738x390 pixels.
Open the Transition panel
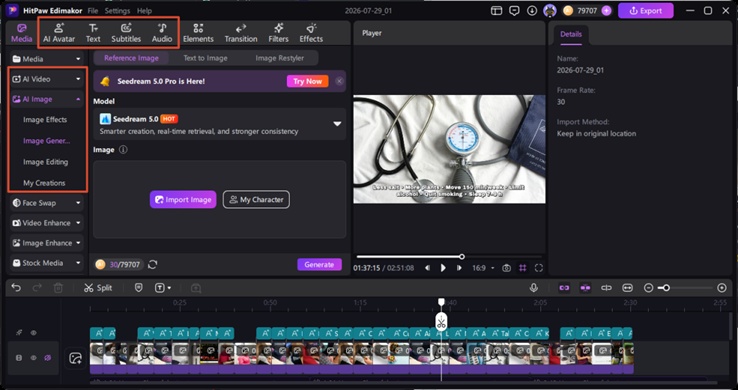coord(241,33)
